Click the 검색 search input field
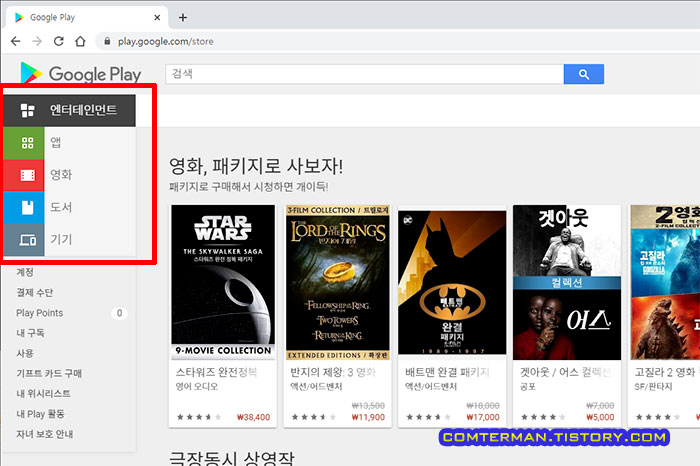 coord(365,74)
